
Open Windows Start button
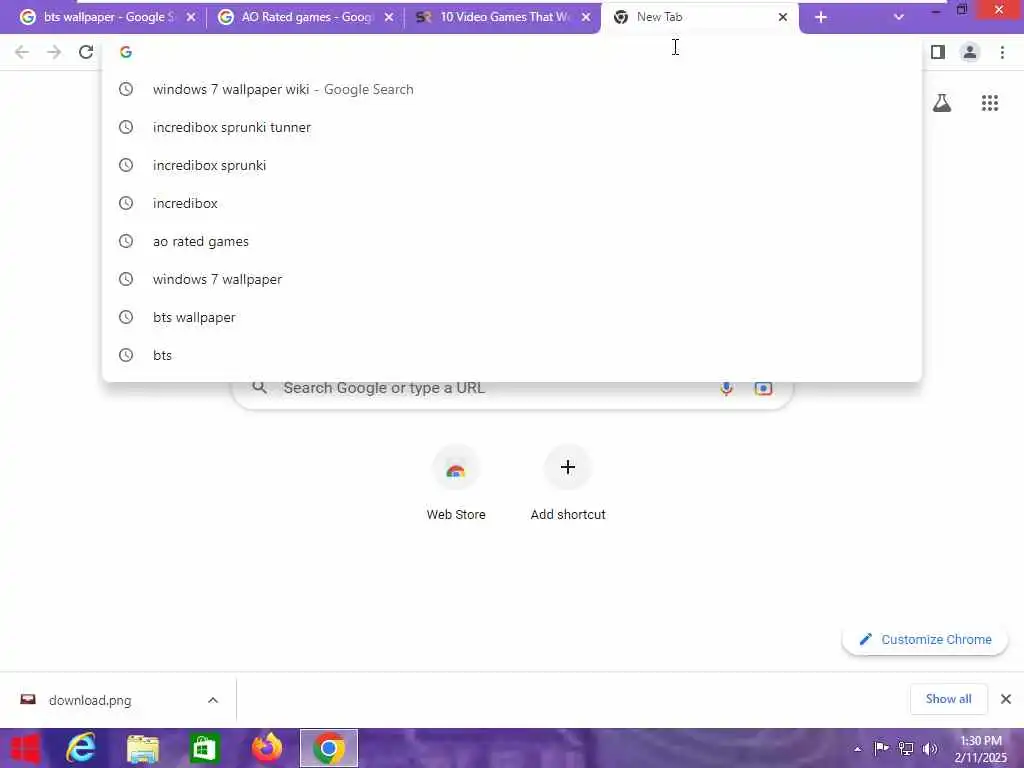tap(25, 748)
